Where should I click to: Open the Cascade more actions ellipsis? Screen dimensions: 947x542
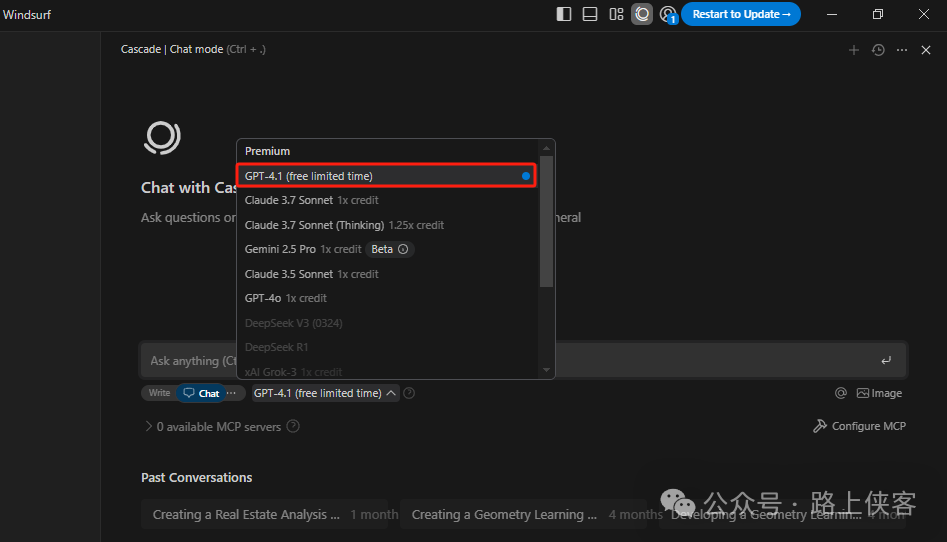click(902, 50)
